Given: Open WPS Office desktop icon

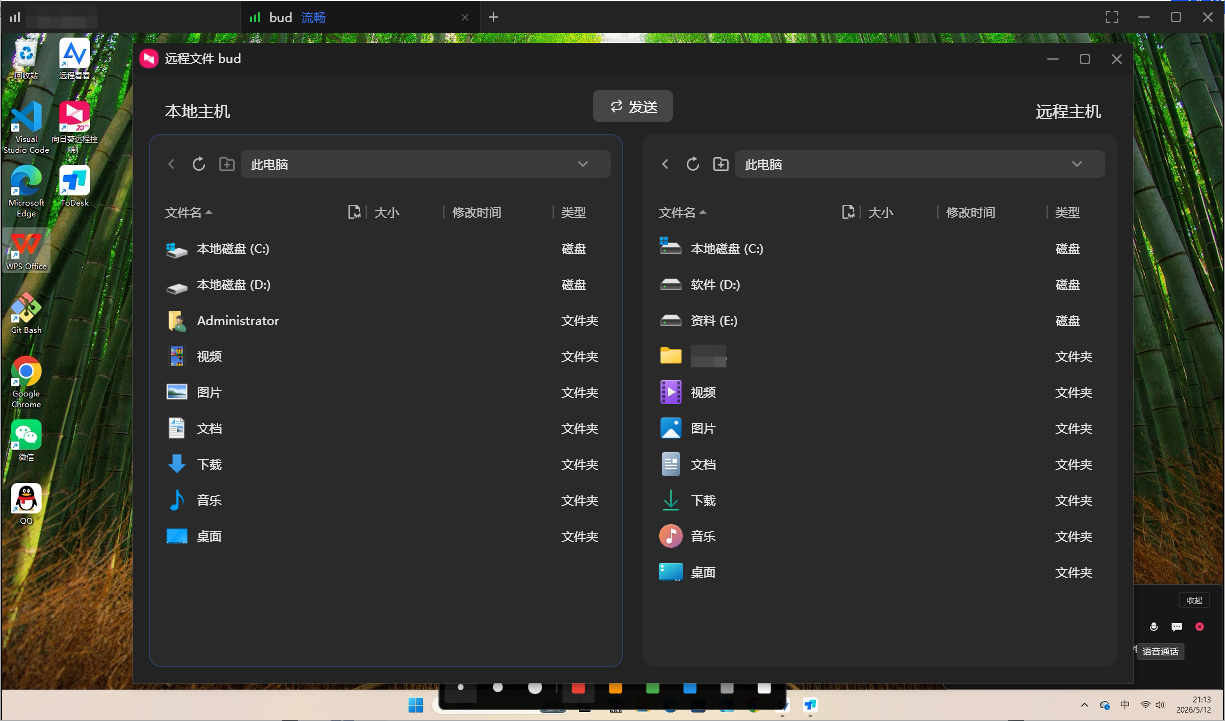Looking at the screenshot, I should [26, 250].
